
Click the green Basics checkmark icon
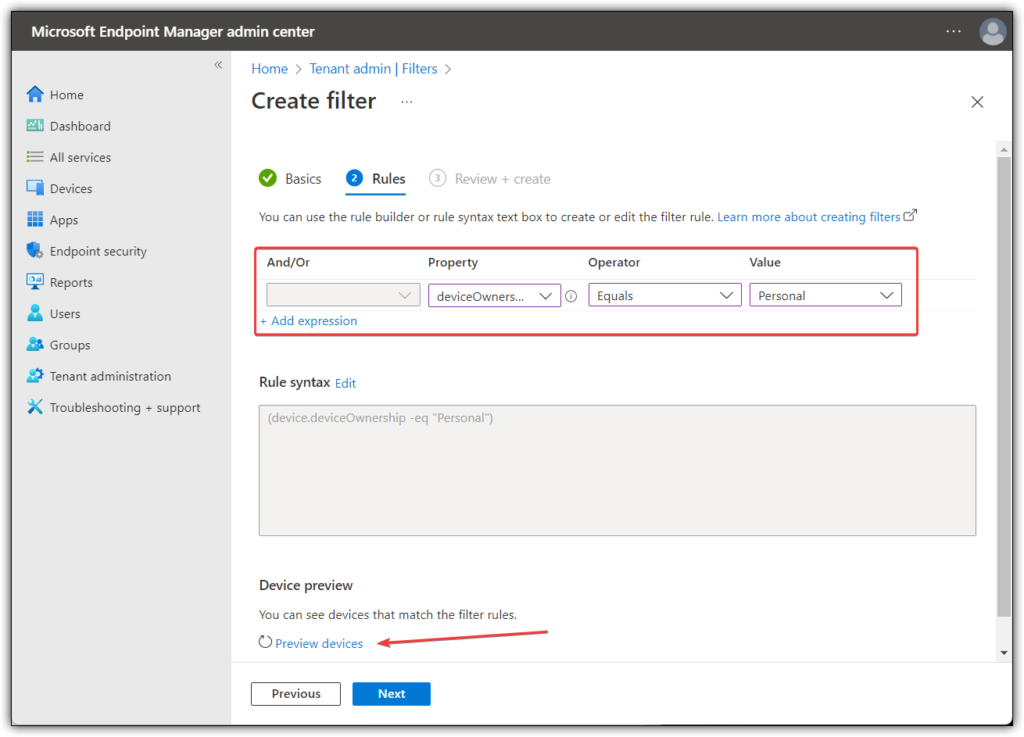268,178
